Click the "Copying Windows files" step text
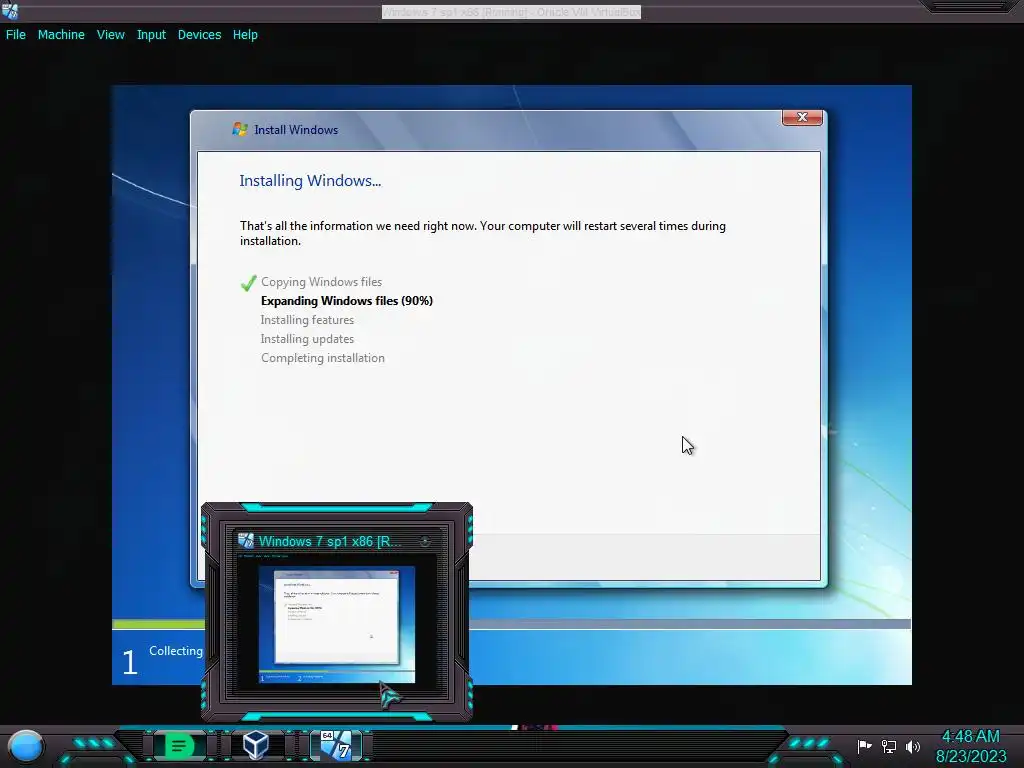This screenshot has height=768, width=1024. click(321, 282)
